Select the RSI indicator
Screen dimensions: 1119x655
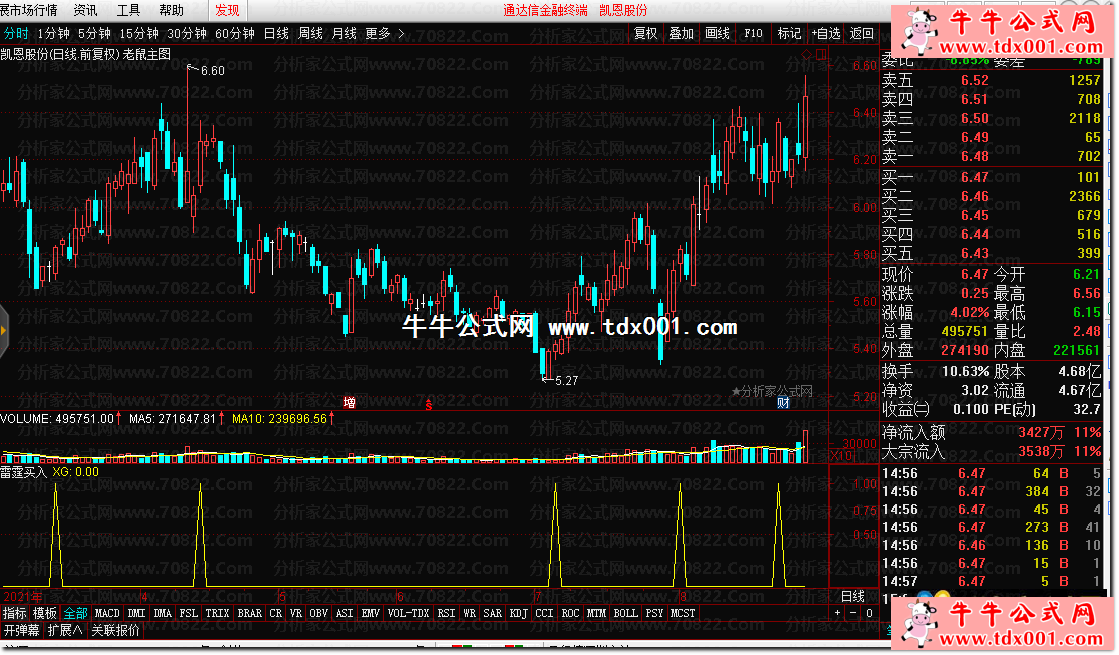point(447,613)
